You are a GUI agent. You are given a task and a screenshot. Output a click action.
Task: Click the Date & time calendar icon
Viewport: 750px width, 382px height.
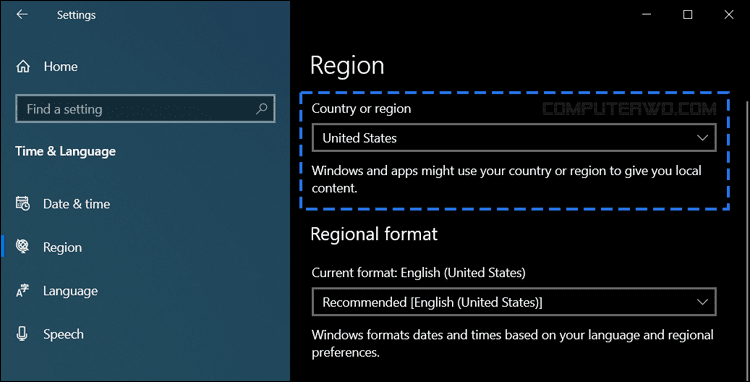pyautogui.click(x=22, y=204)
